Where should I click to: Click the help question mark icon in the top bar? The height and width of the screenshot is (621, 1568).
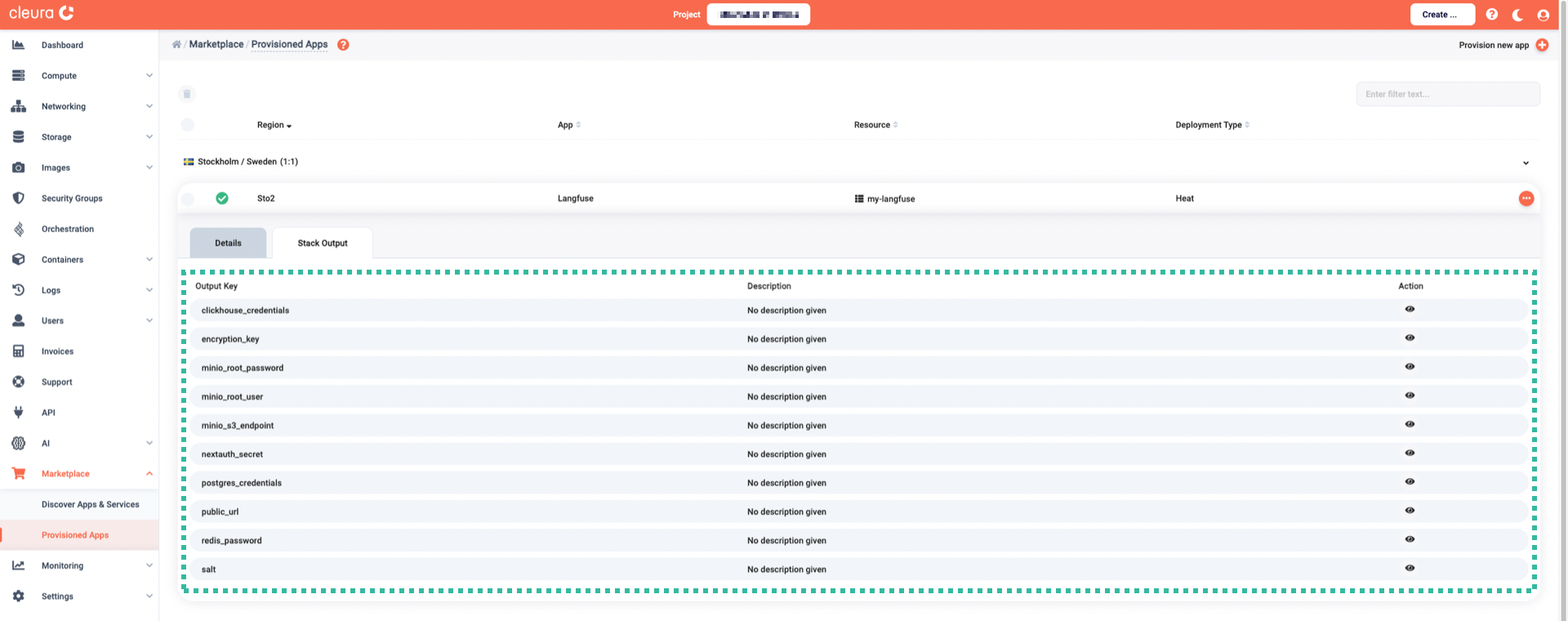(1491, 15)
